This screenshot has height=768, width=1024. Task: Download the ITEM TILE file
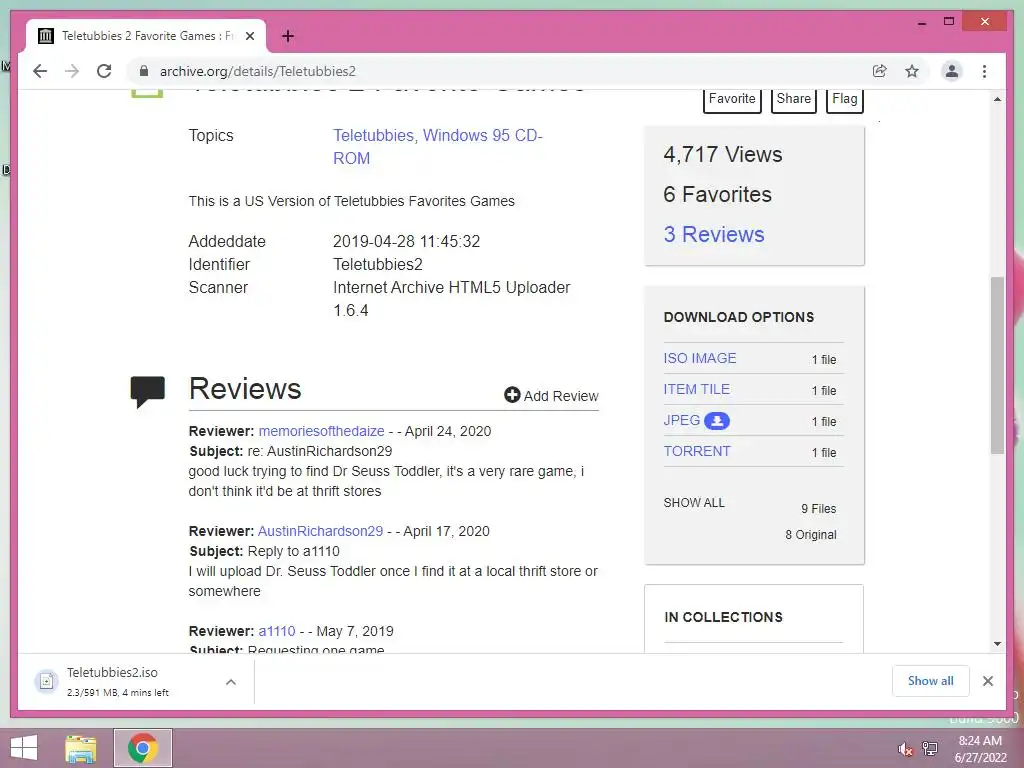696,389
